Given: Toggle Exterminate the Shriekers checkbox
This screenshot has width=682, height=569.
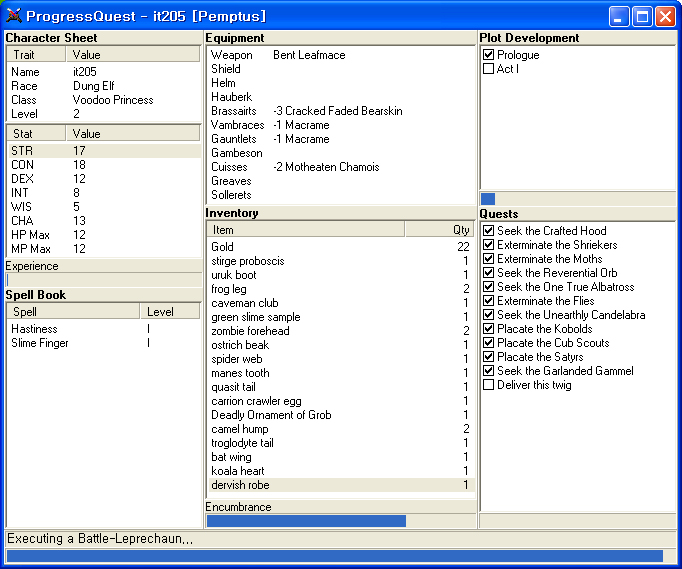Looking at the screenshot, I should 488,244.
